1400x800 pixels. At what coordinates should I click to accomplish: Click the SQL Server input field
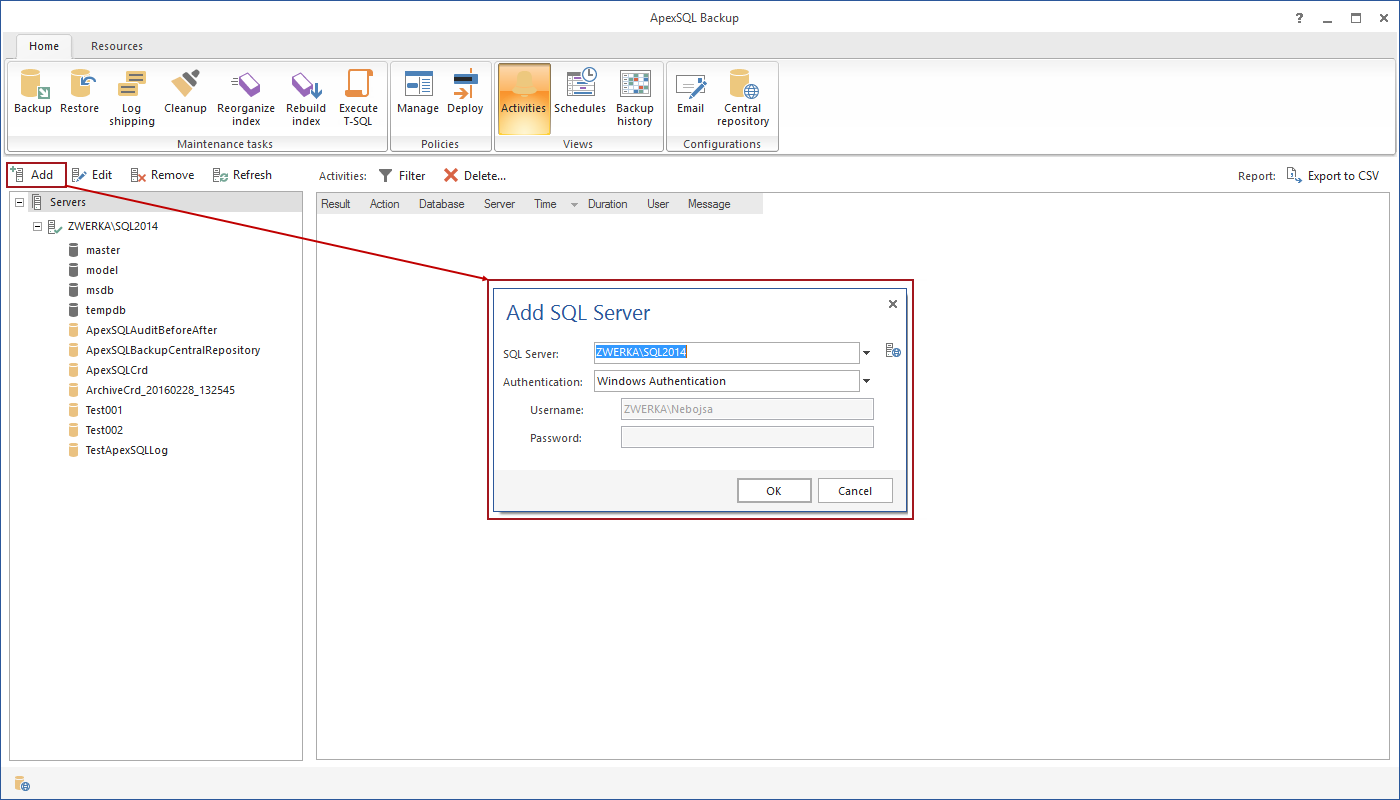pos(726,352)
